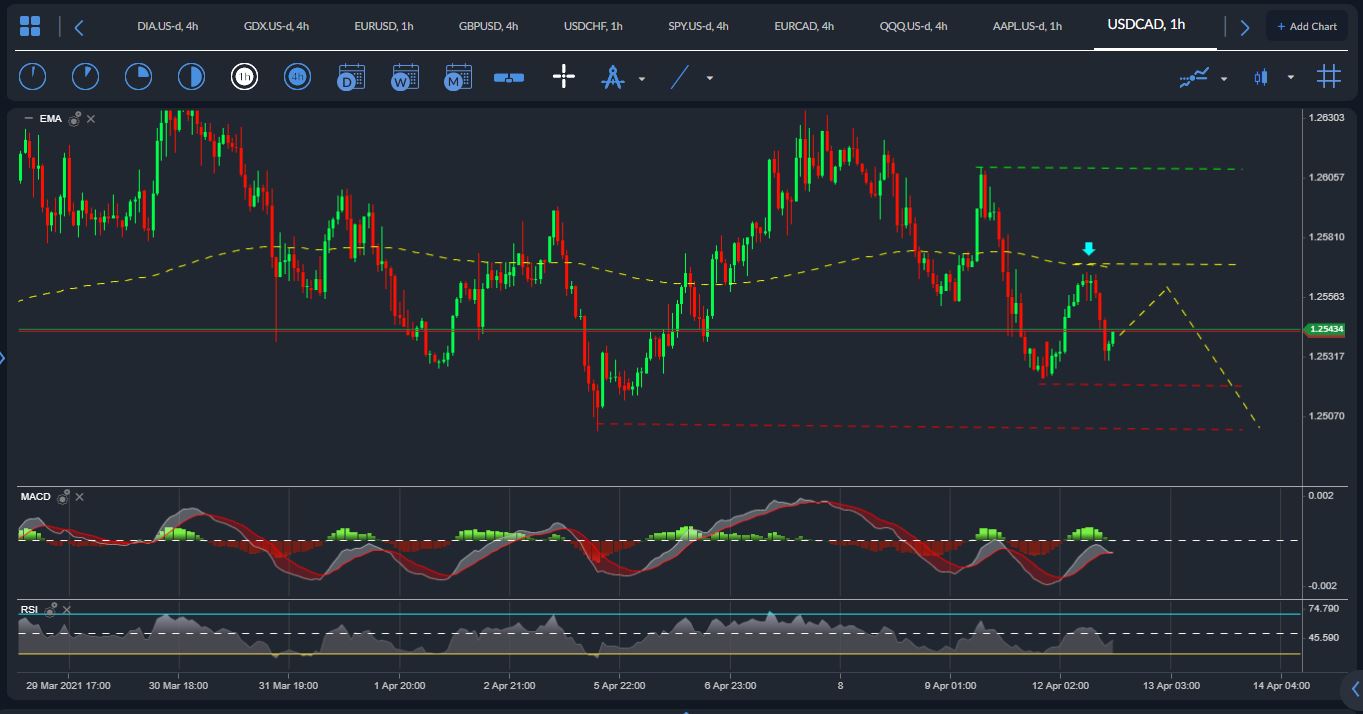
Task: Collapse the EMA indicator with the dash
Action: coord(28,119)
